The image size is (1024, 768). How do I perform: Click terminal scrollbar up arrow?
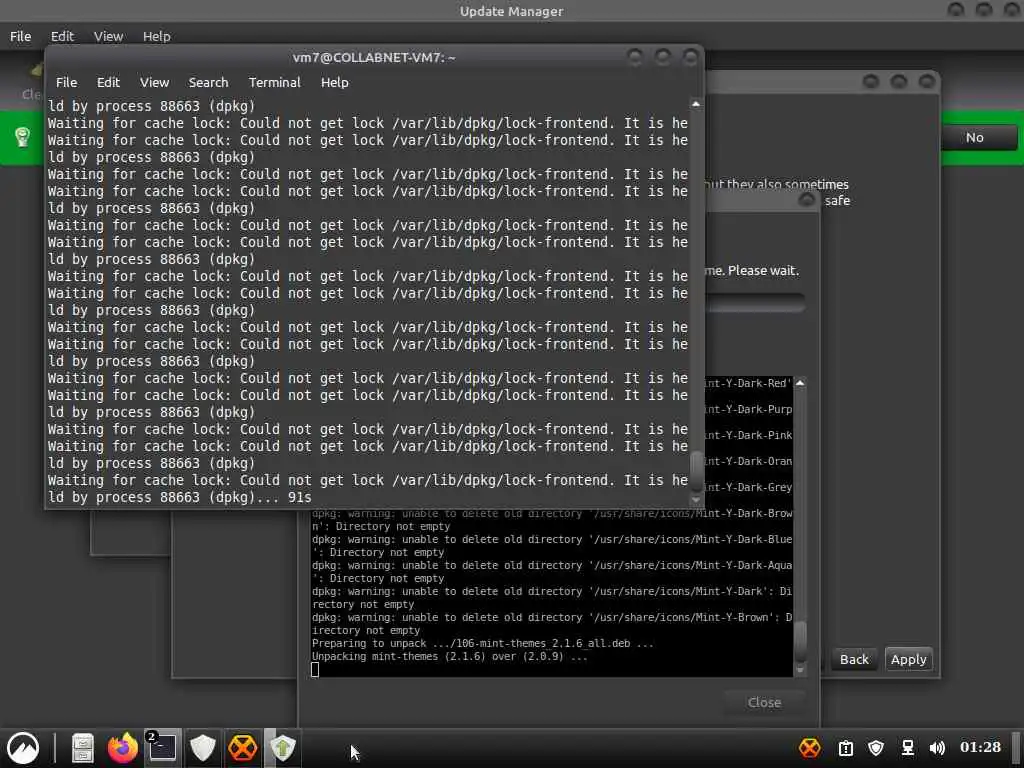click(x=696, y=104)
